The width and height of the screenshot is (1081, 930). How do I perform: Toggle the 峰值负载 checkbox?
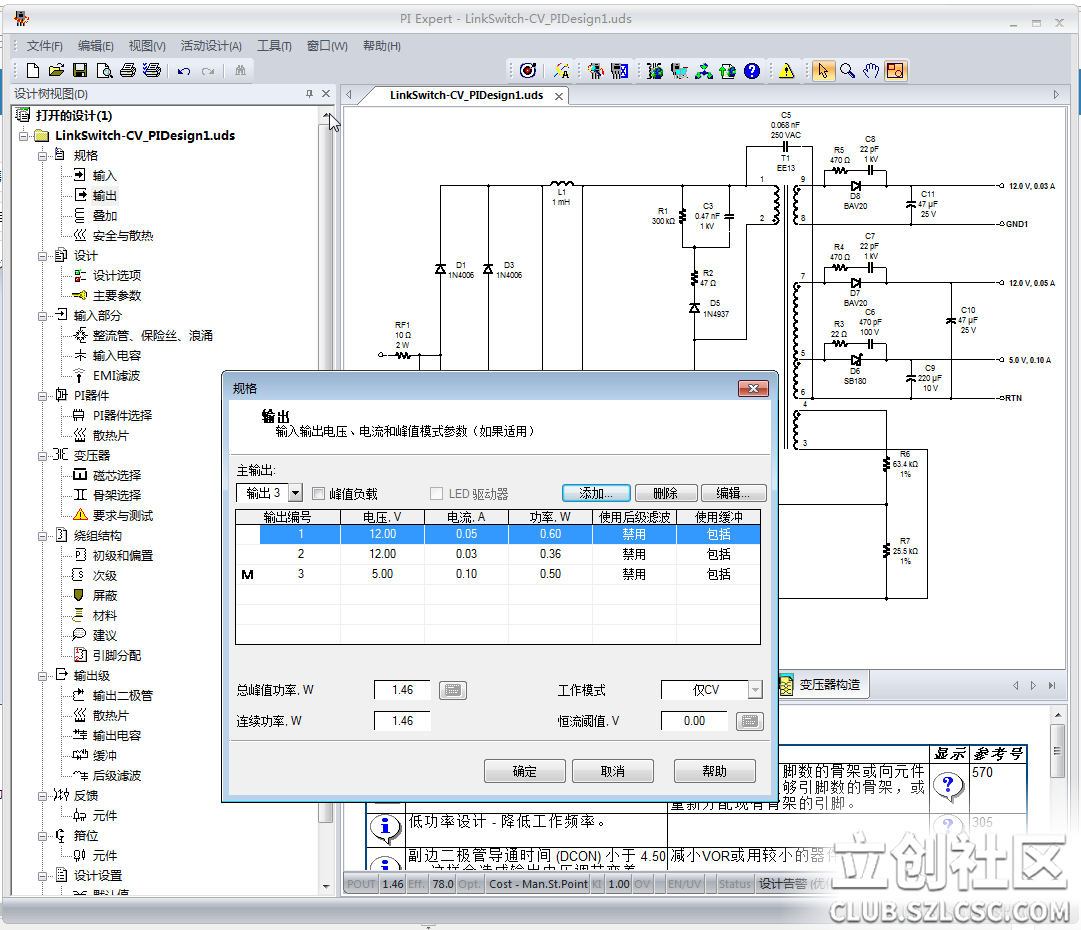click(x=319, y=494)
